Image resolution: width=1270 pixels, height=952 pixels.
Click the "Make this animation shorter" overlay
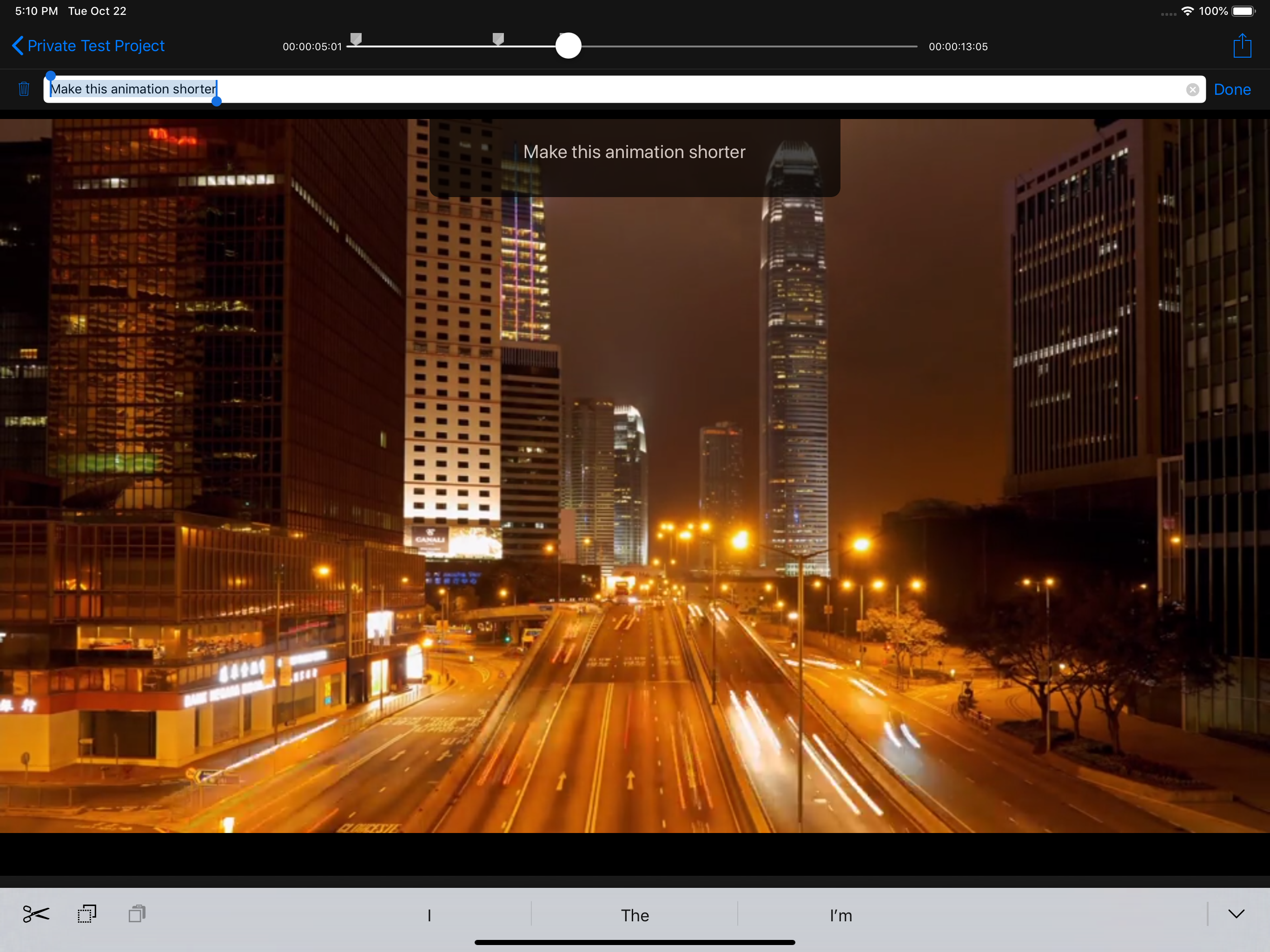coord(635,158)
